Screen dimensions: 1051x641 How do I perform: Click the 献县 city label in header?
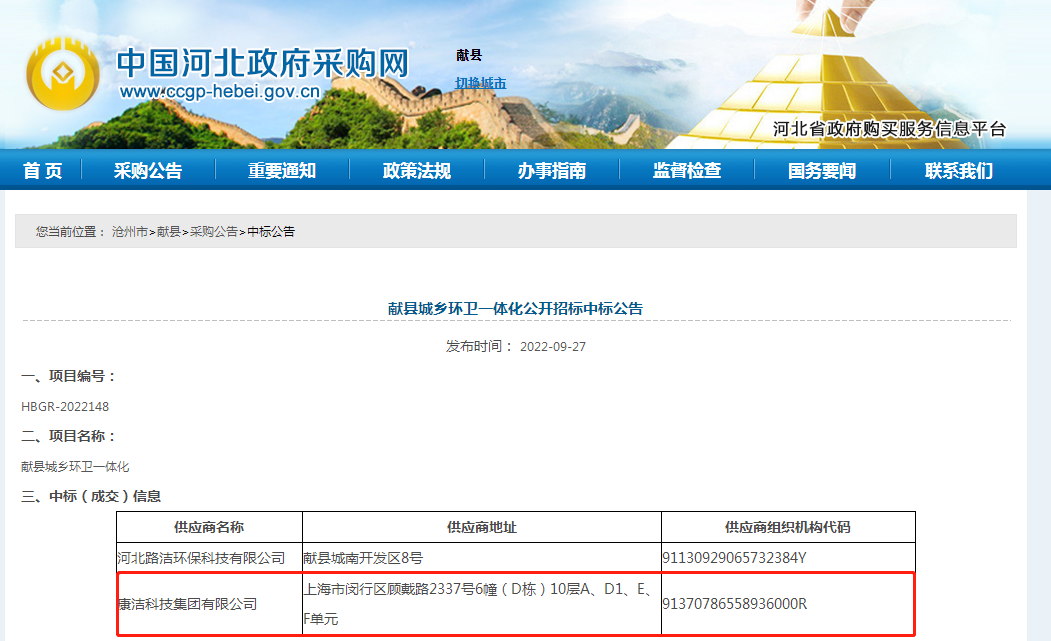coord(469,55)
